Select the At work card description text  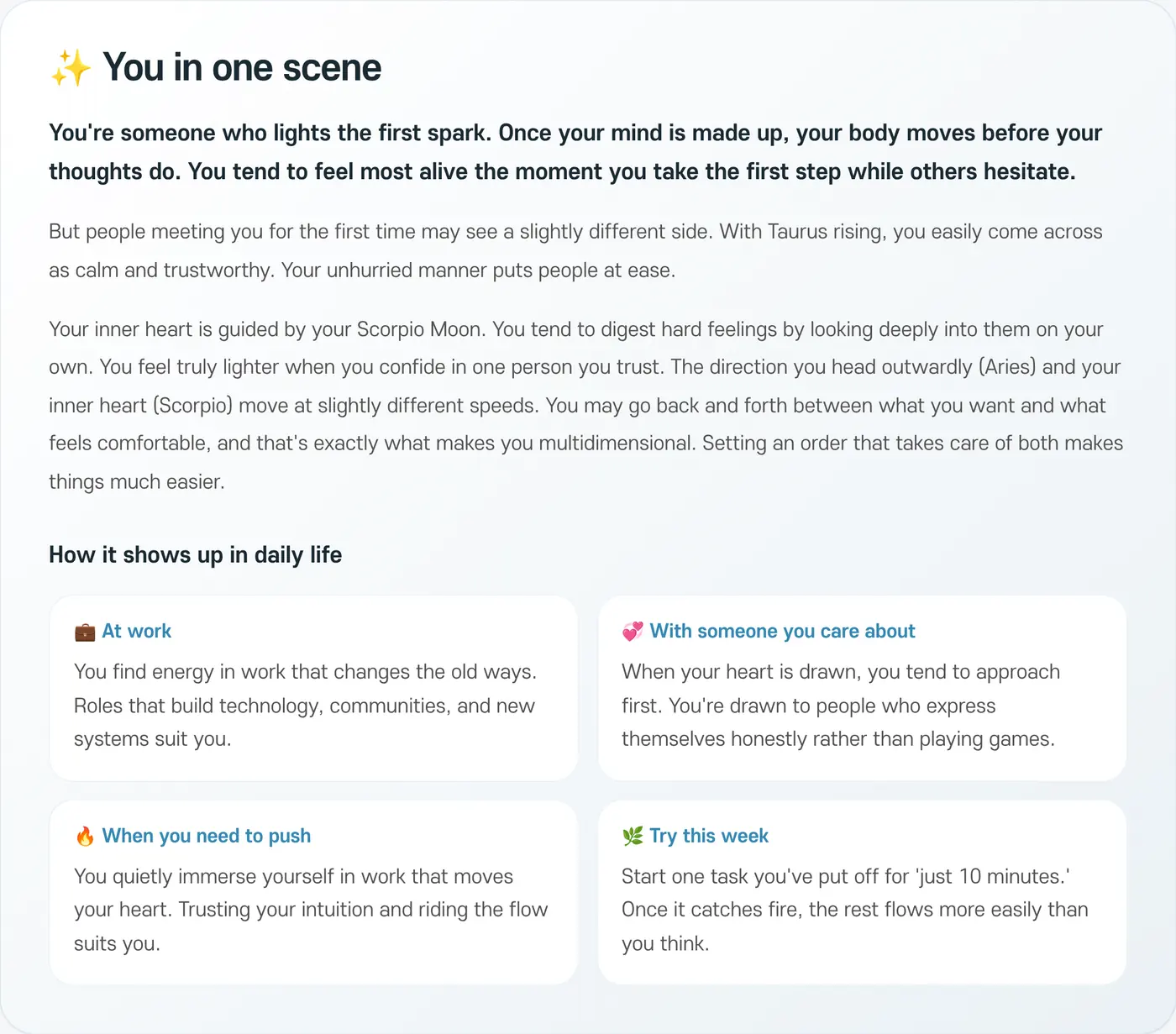(x=305, y=706)
